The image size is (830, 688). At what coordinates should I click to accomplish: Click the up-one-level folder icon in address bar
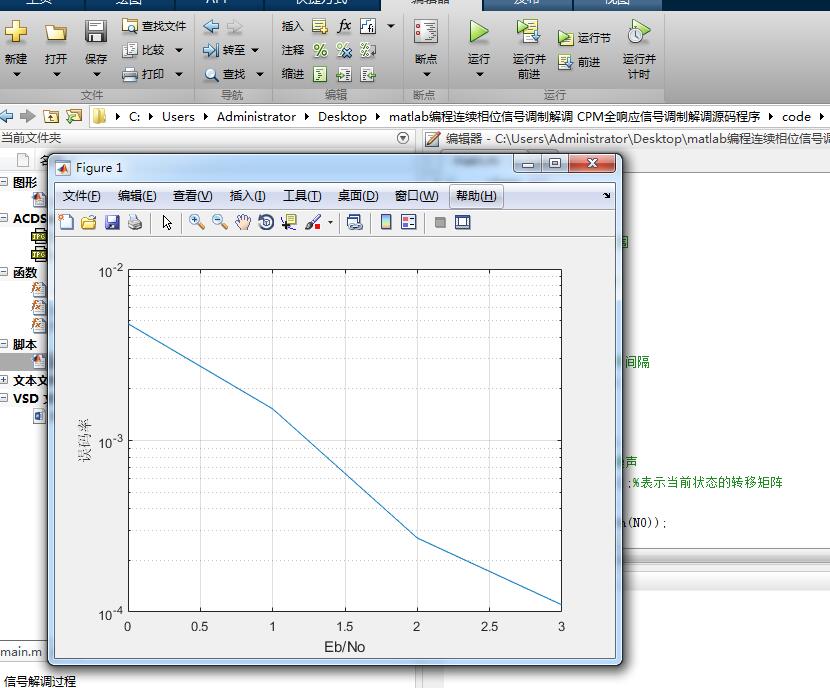pos(51,116)
